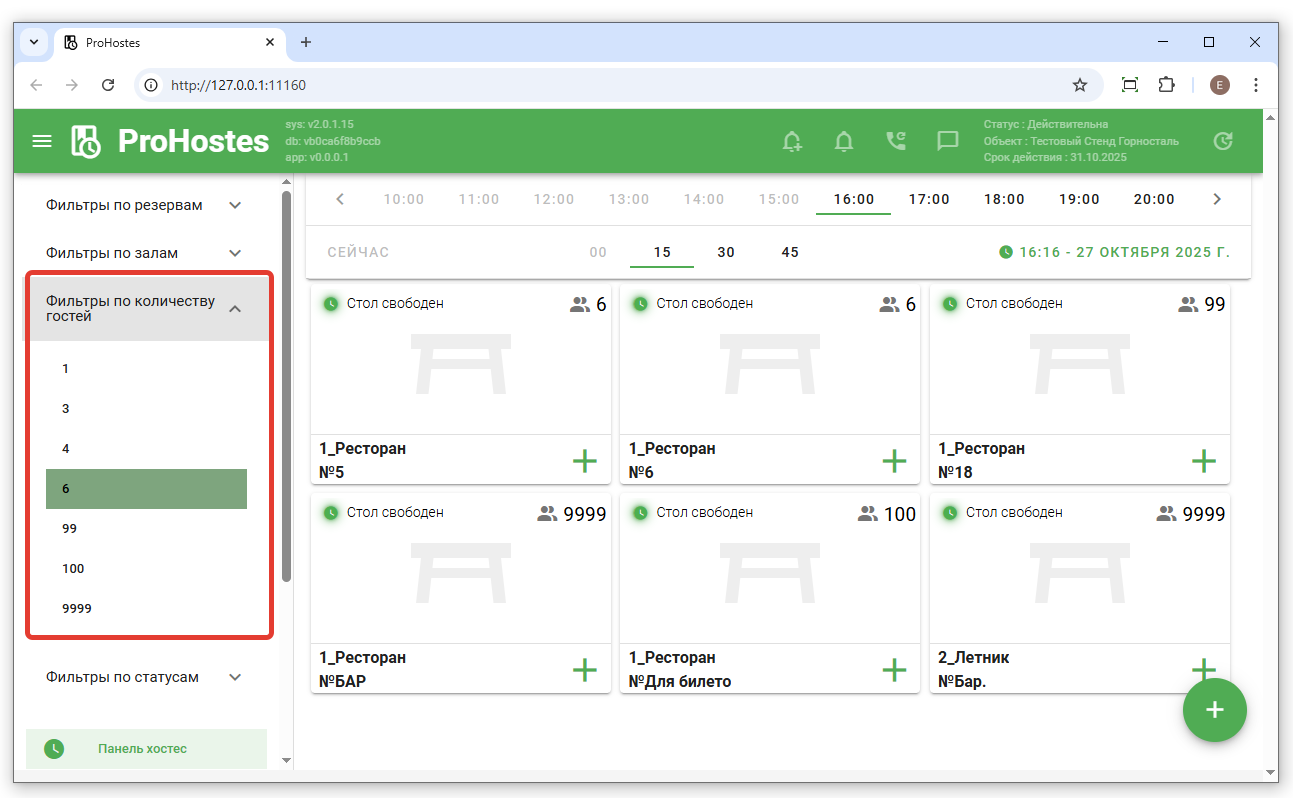The image size is (1293, 798).
Task: Expand Фильтры по залам section
Action: (145, 253)
